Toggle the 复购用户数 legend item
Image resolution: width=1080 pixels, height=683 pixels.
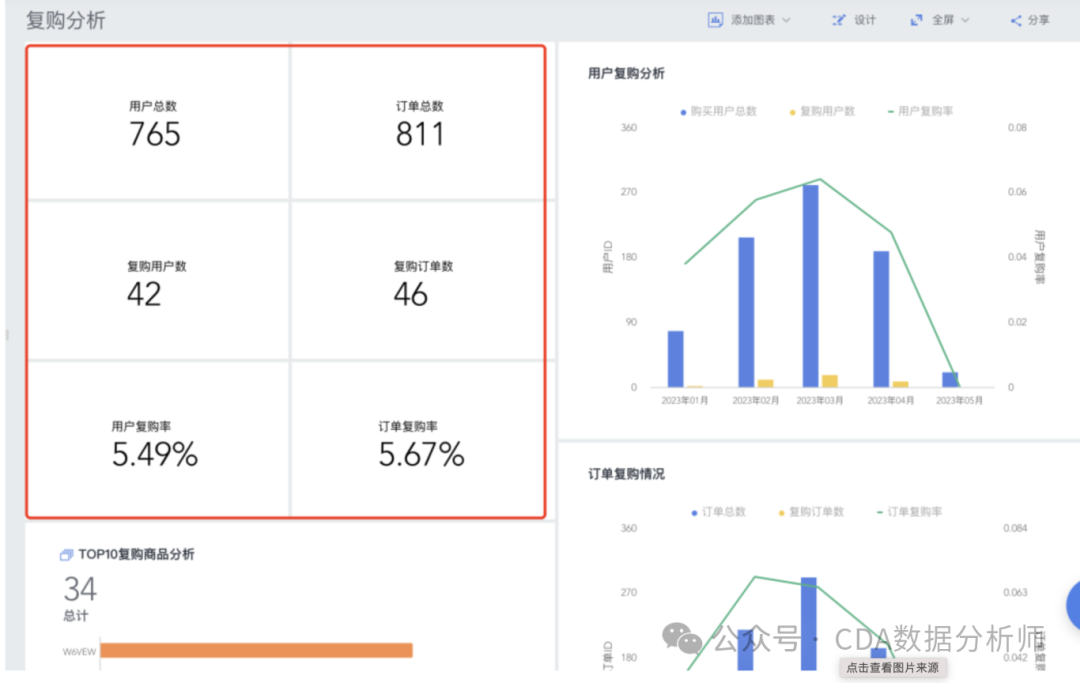point(822,111)
